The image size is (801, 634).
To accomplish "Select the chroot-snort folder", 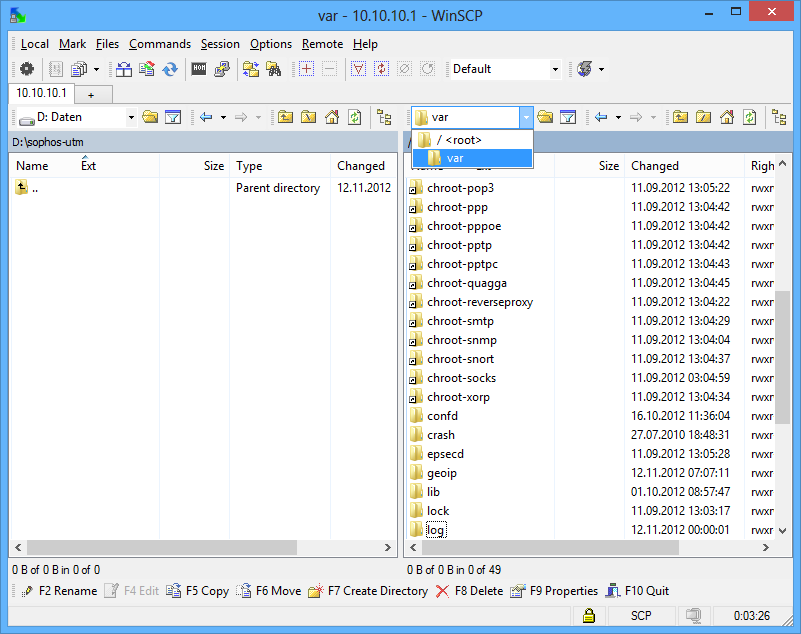I will [460, 359].
